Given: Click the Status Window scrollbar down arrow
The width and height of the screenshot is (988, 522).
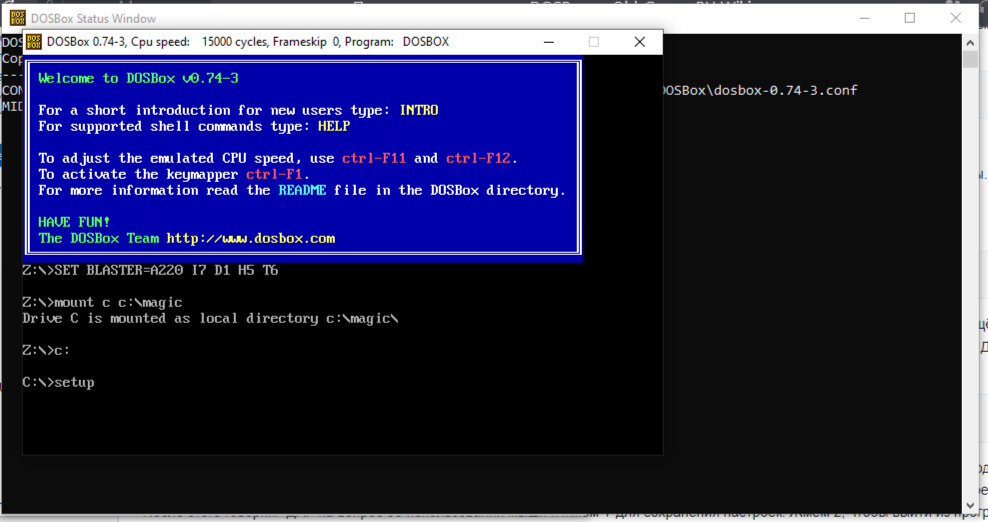Looking at the screenshot, I should [970, 506].
